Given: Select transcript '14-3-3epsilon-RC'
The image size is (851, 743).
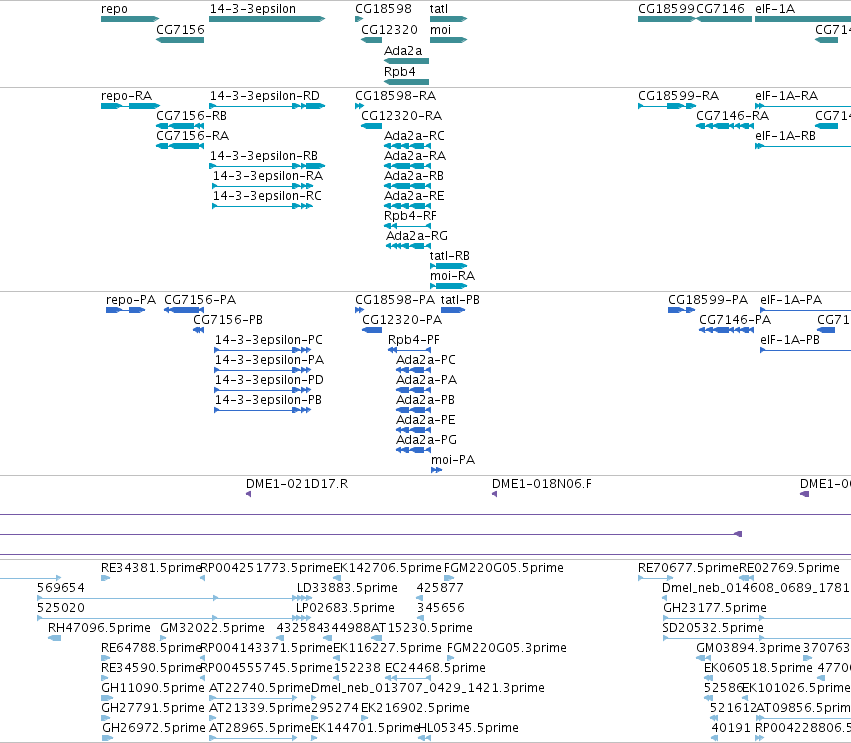Looking at the screenshot, I should (267, 196).
